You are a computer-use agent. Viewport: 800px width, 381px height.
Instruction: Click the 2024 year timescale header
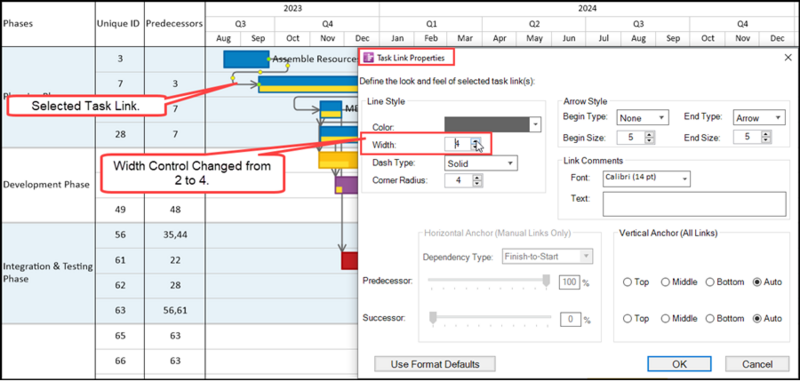587,9
